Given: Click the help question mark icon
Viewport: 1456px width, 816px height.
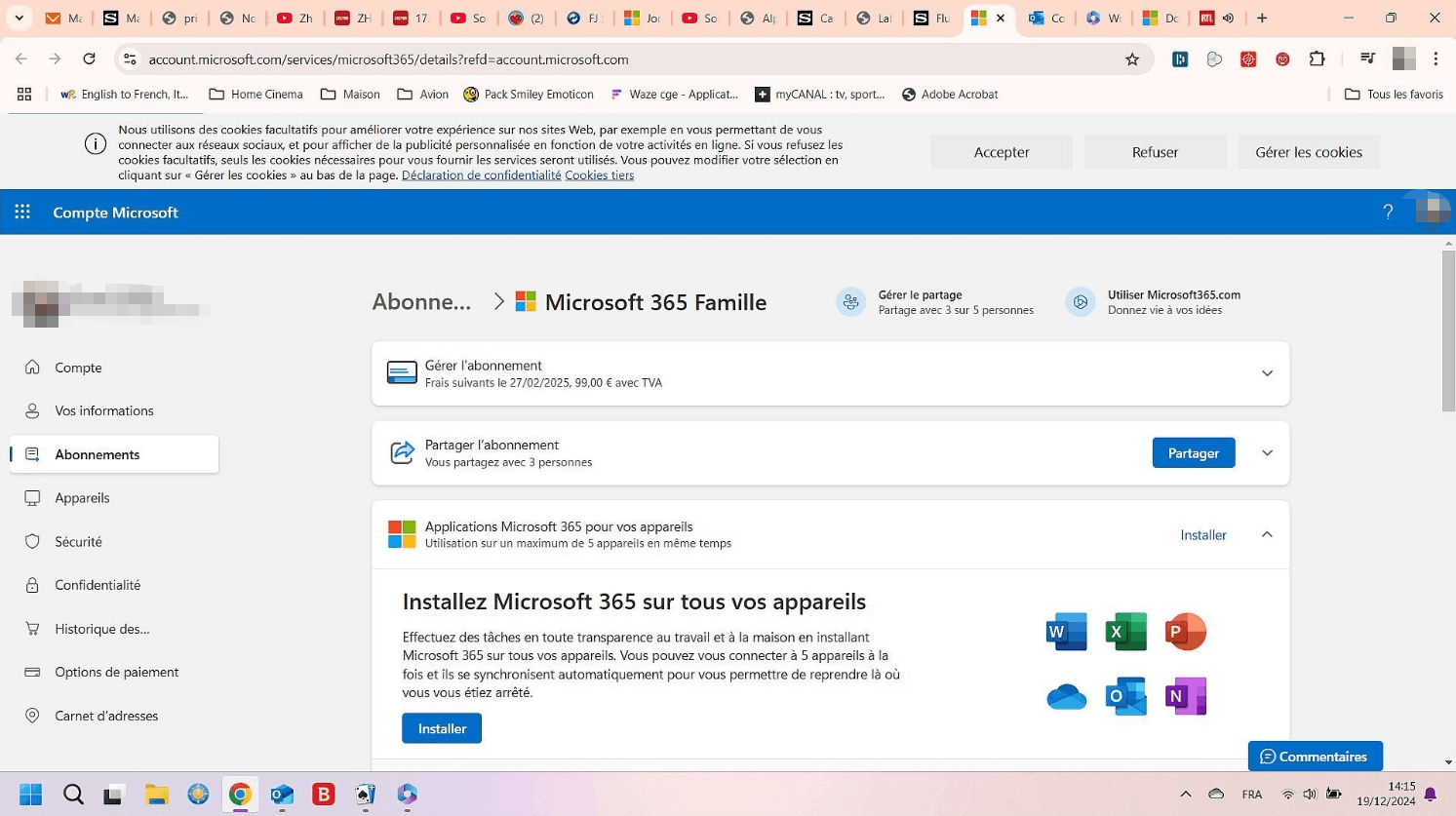Looking at the screenshot, I should click(1388, 212).
